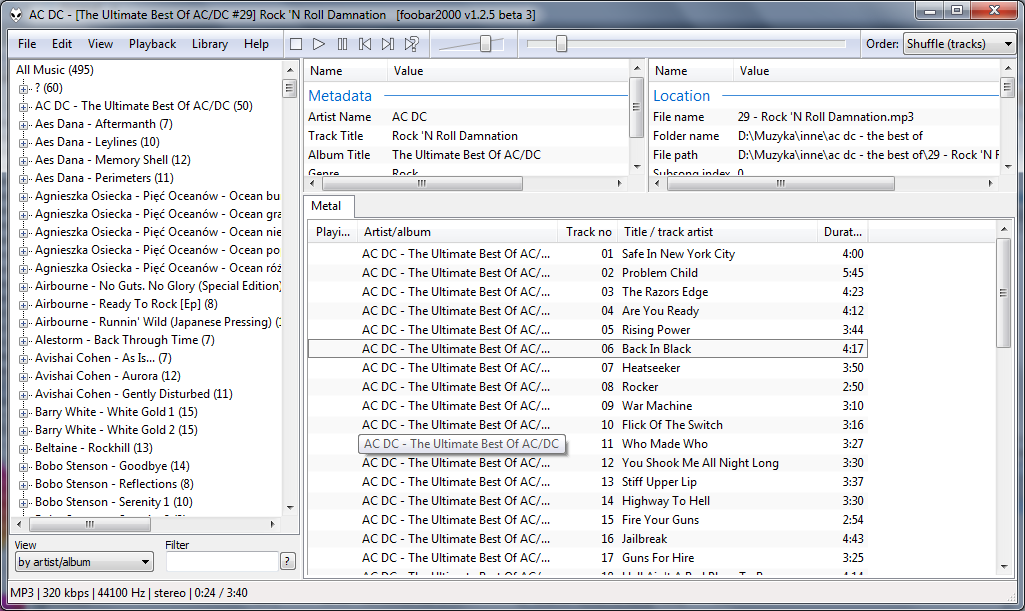Viewport: 1025px width, 611px height.
Task: Expand Aes Dana - Perimeters node
Action: click(24, 178)
